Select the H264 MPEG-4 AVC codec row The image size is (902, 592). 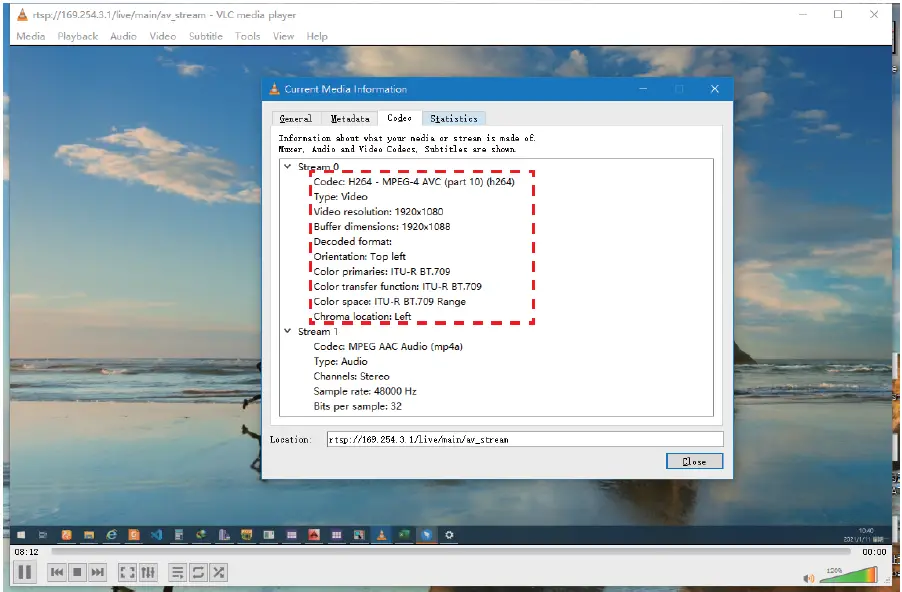pyautogui.click(x=414, y=182)
